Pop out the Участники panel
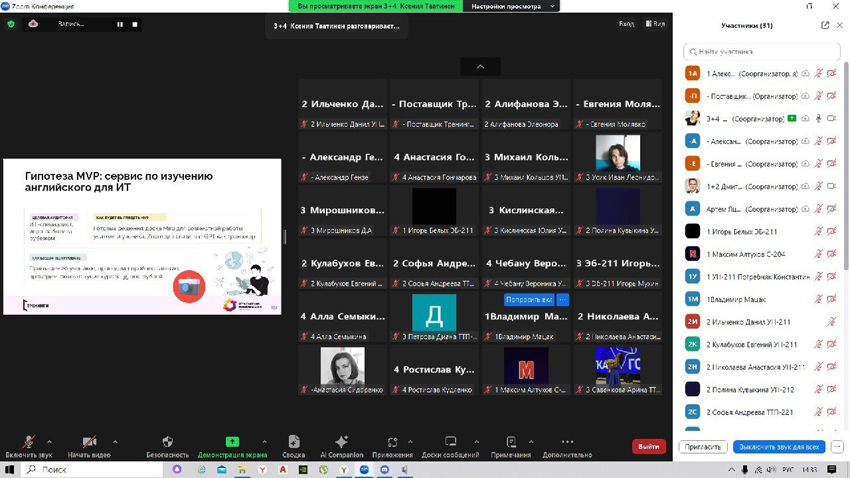The width and height of the screenshot is (850, 478). pyautogui.click(x=825, y=25)
